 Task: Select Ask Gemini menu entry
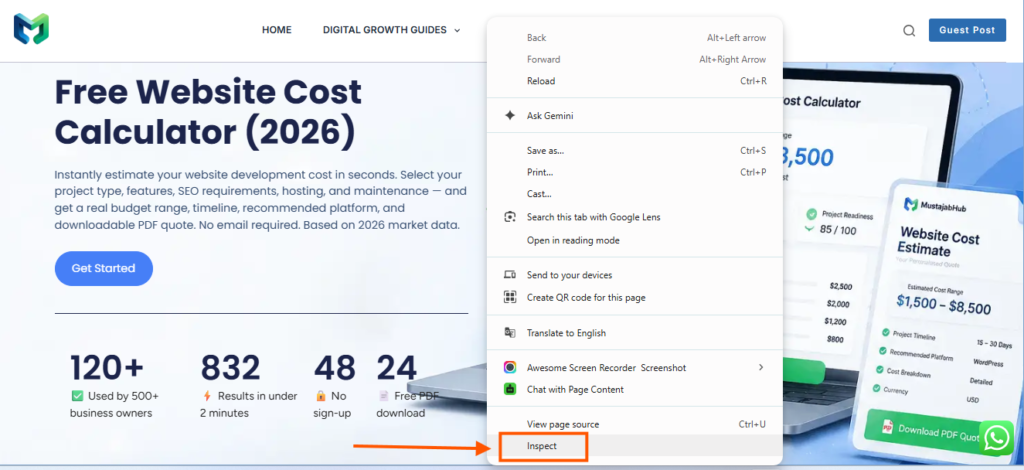pyautogui.click(x=635, y=116)
